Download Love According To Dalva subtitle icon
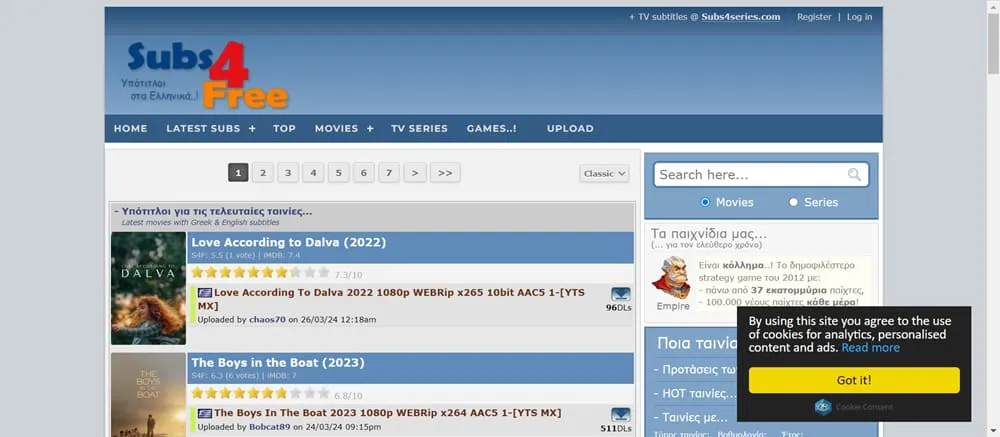The width and height of the screenshot is (1000, 437). point(621,294)
